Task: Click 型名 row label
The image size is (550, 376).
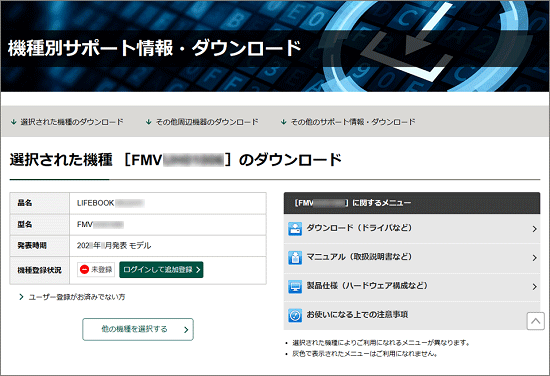Action: click(25, 224)
